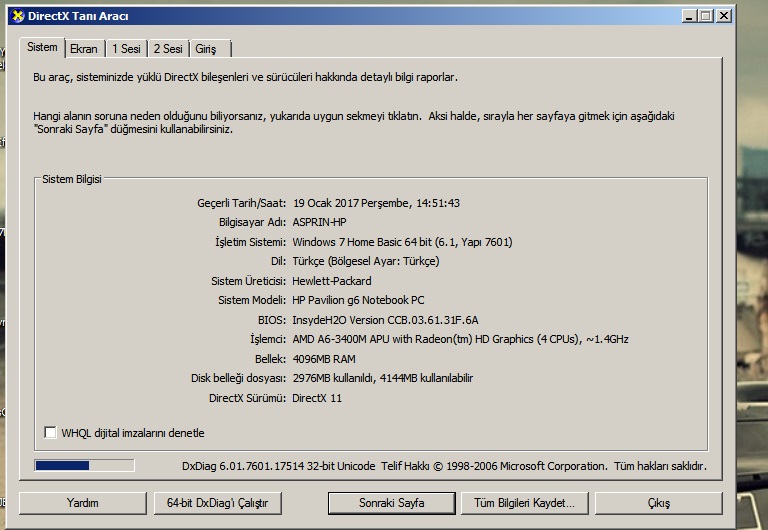Enable WHQL dijital imzalarını denetle checkbox
768x530 pixels.
[50, 433]
